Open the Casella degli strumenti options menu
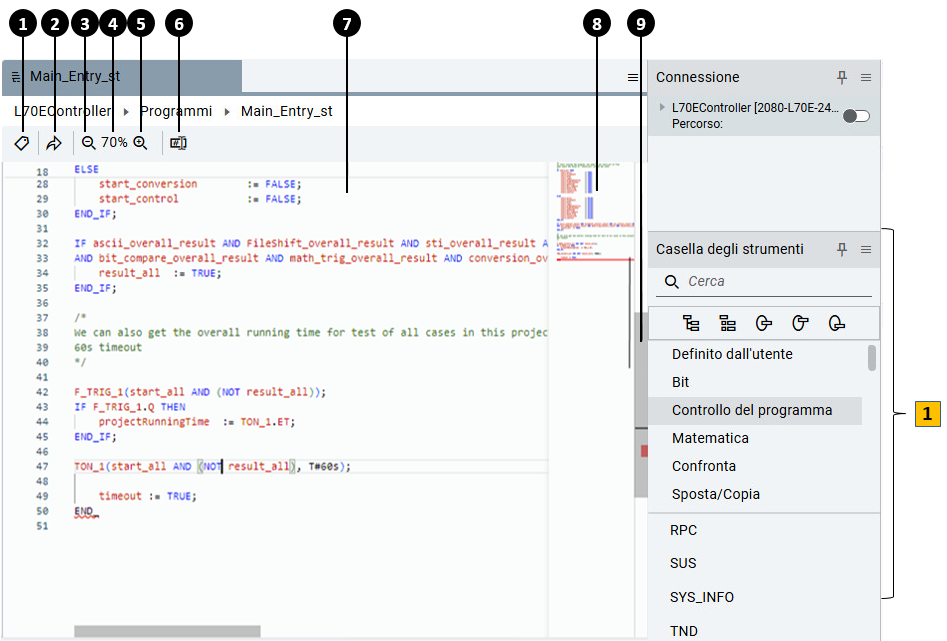The width and height of the screenshot is (947, 641). tap(866, 249)
